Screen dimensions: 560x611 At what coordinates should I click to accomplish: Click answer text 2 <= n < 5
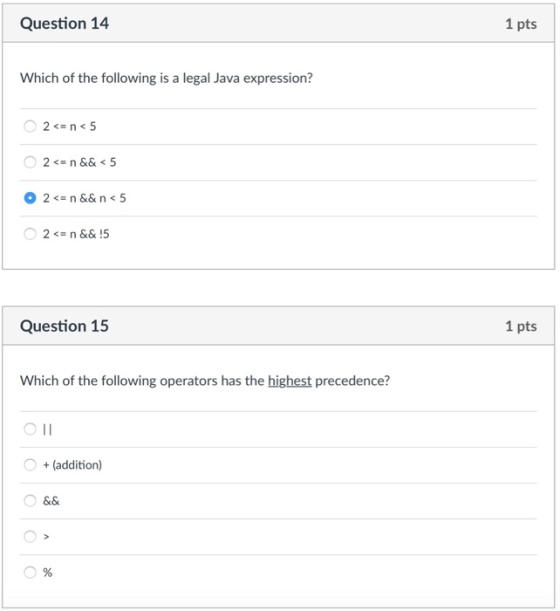(69, 127)
